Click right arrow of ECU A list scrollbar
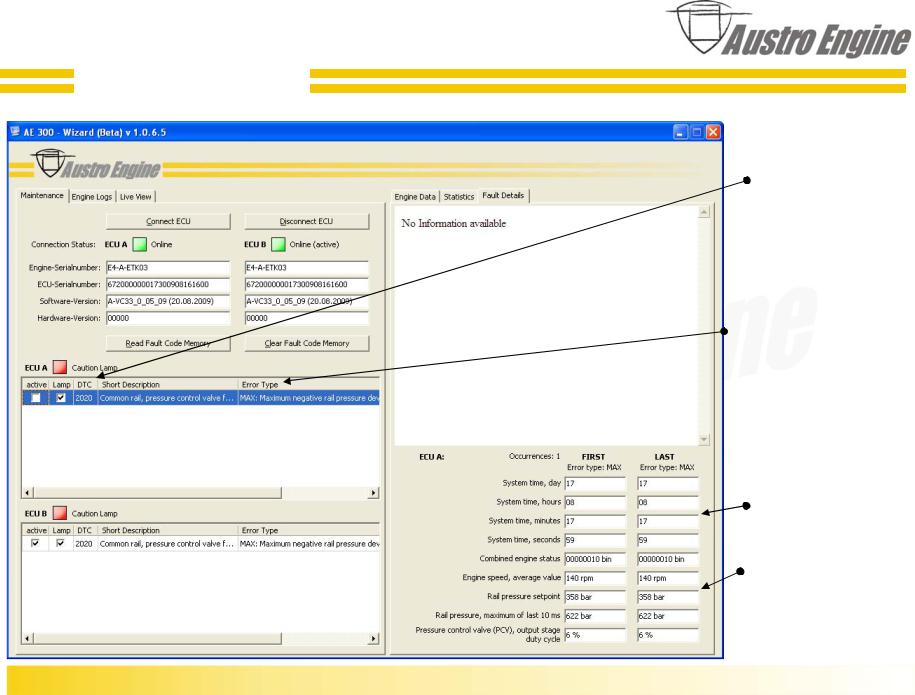The image size is (915, 695). click(x=373, y=493)
